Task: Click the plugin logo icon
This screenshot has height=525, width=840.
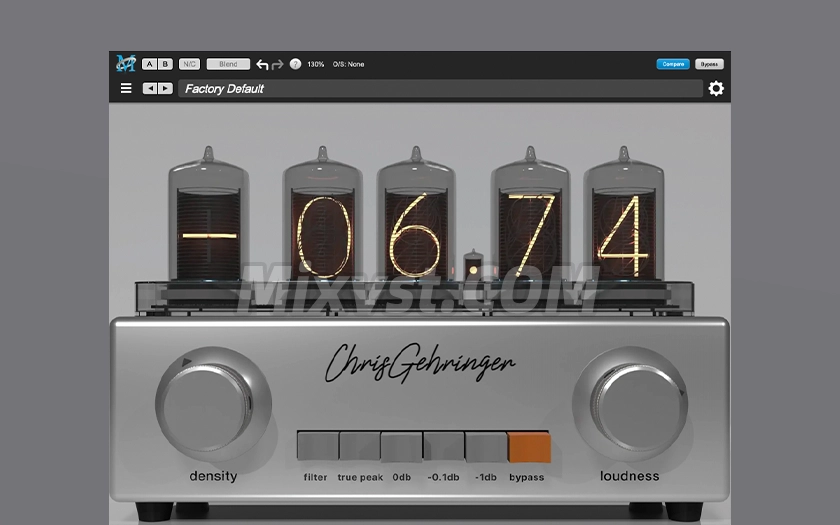Action: click(126, 64)
